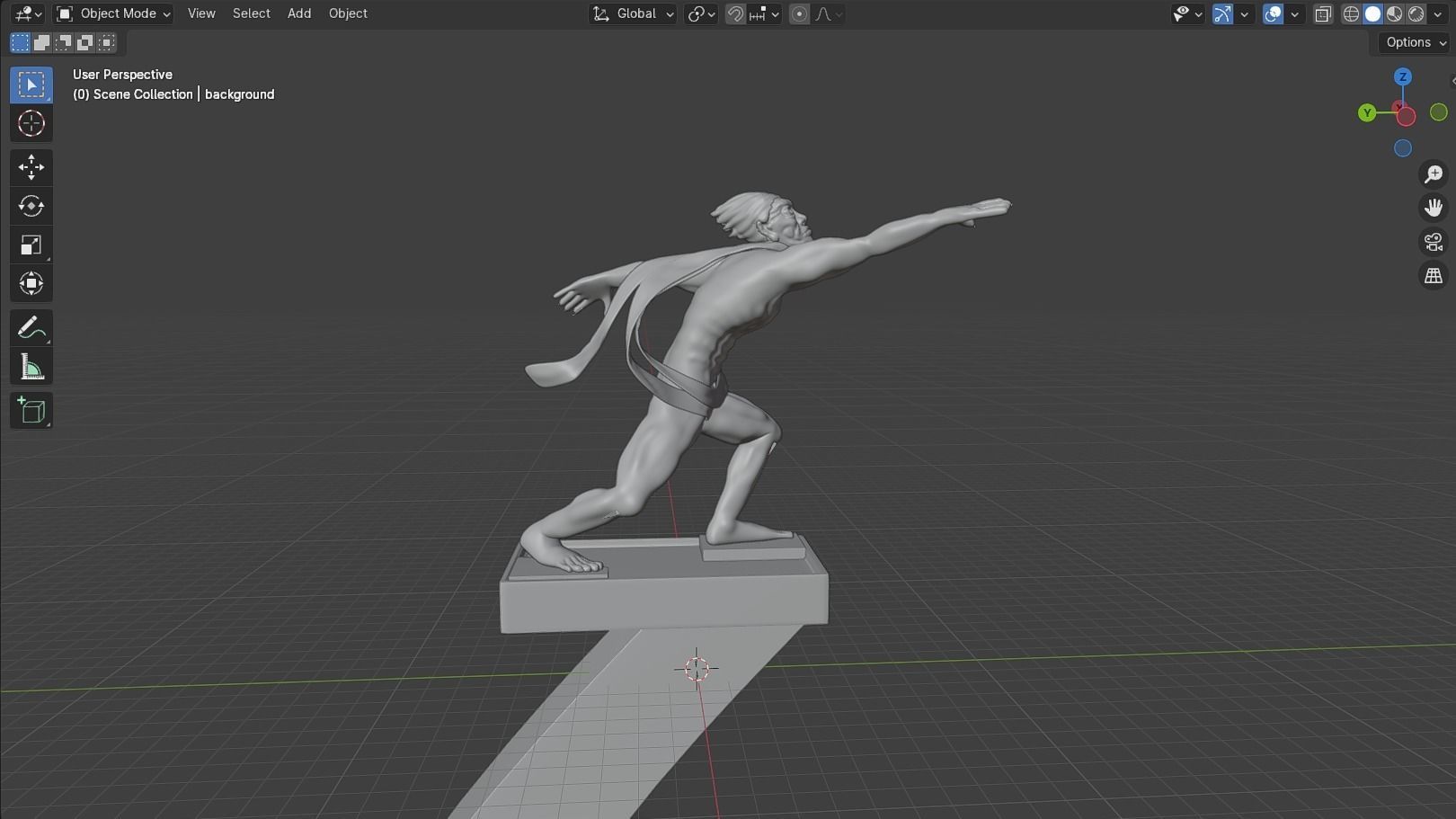This screenshot has height=819, width=1456.
Task: Activate the Move tool
Action: coord(31,167)
